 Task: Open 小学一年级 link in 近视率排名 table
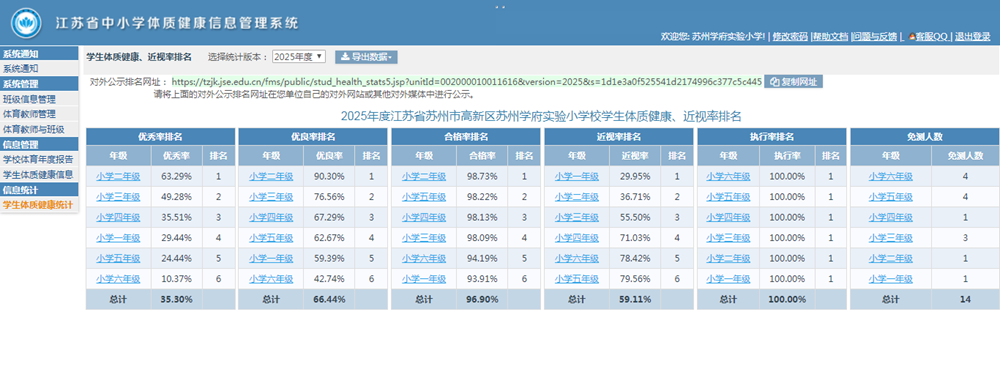coord(577,176)
